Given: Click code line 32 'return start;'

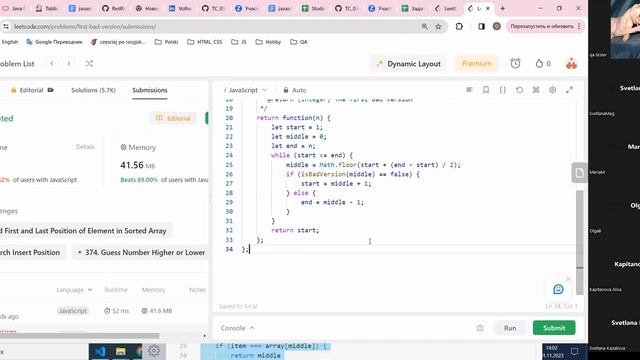Looking at the screenshot, I should (295, 230).
